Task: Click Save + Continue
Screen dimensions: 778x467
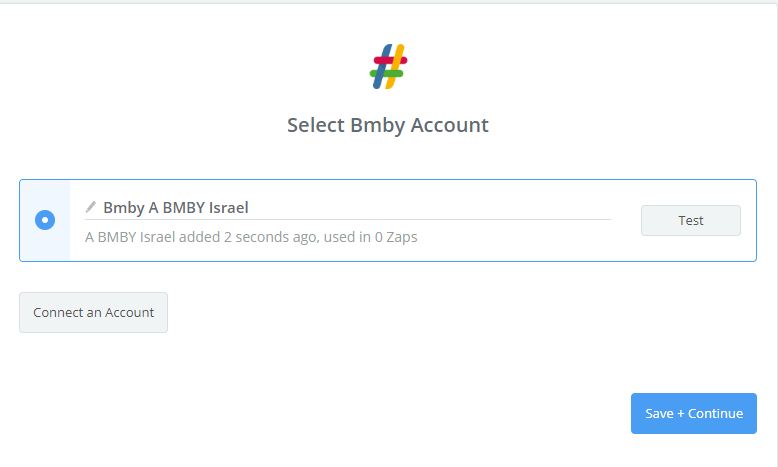Action: point(694,413)
